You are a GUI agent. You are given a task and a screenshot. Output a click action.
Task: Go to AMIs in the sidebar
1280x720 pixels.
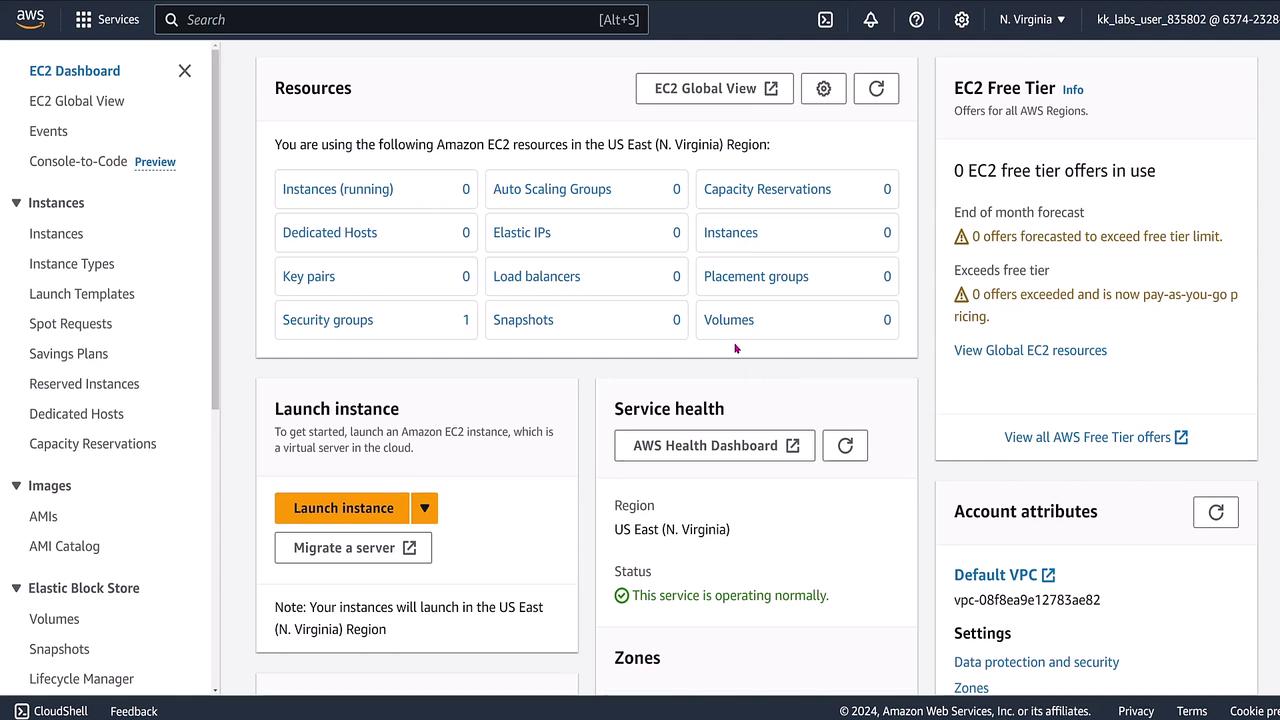[x=43, y=516]
